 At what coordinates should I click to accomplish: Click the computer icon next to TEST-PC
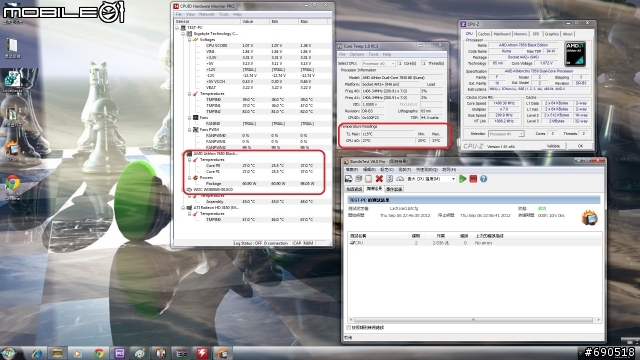[183, 27]
